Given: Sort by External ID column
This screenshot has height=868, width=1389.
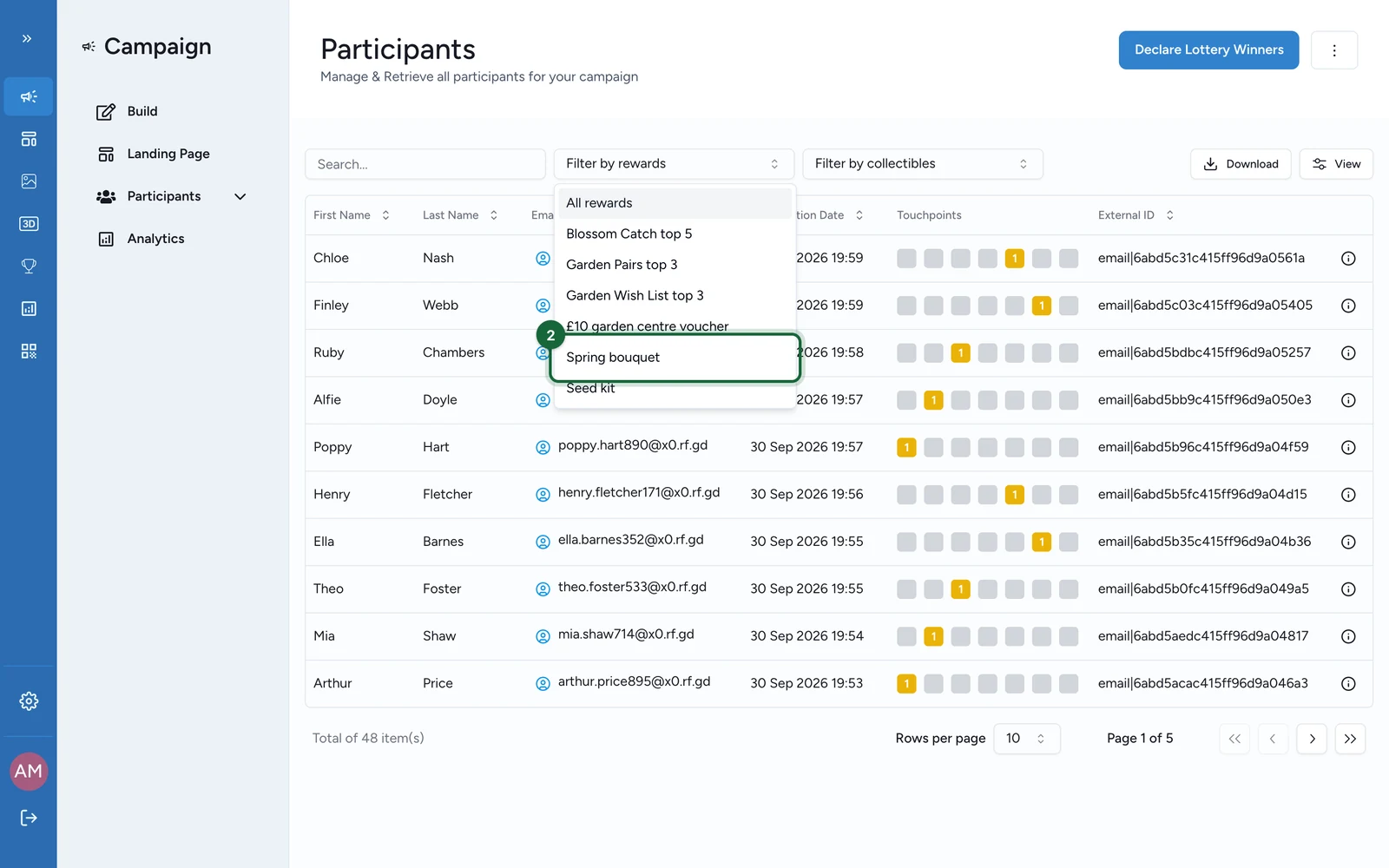Looking at the screenshot, I should point(1136,215).
